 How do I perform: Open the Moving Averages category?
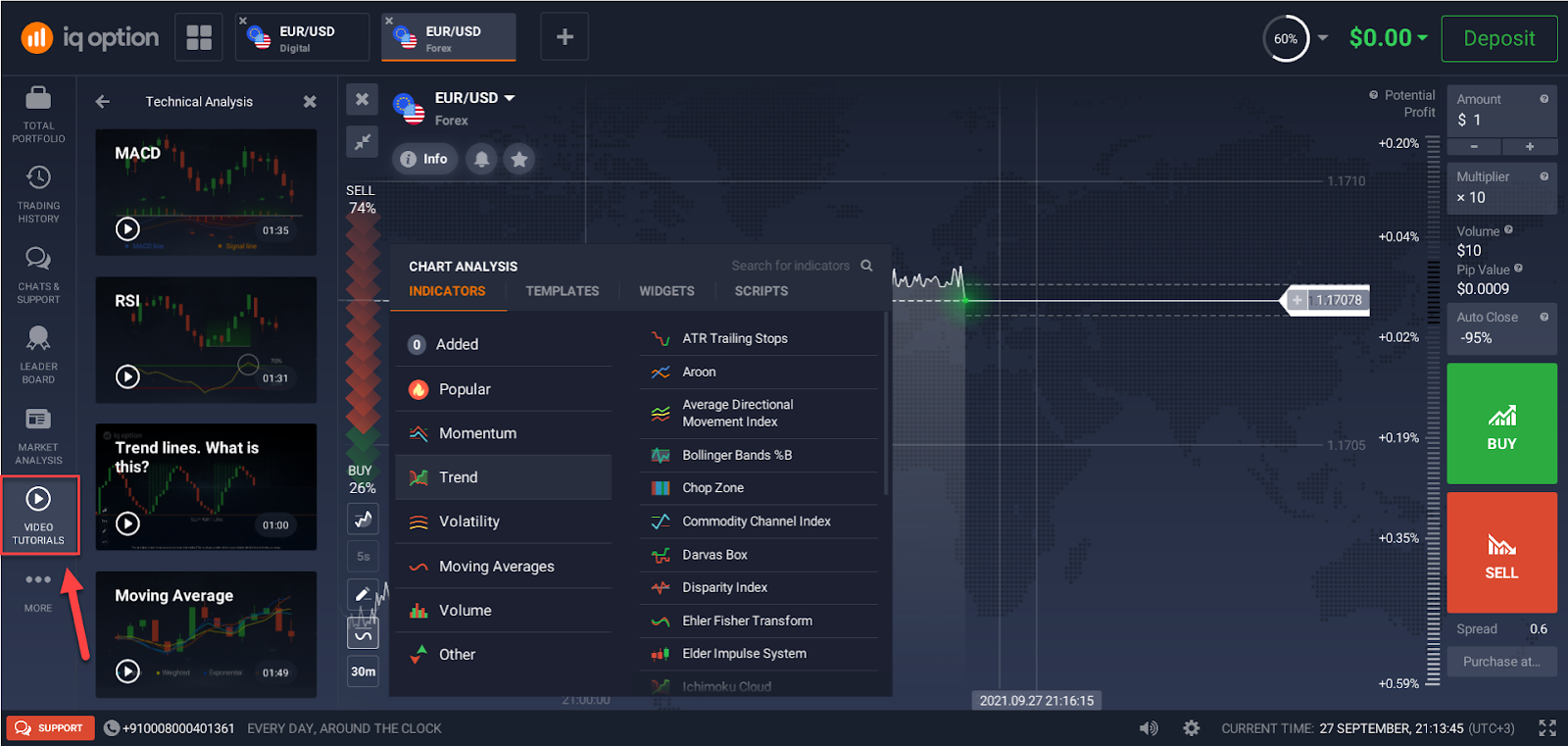point(504,567)
